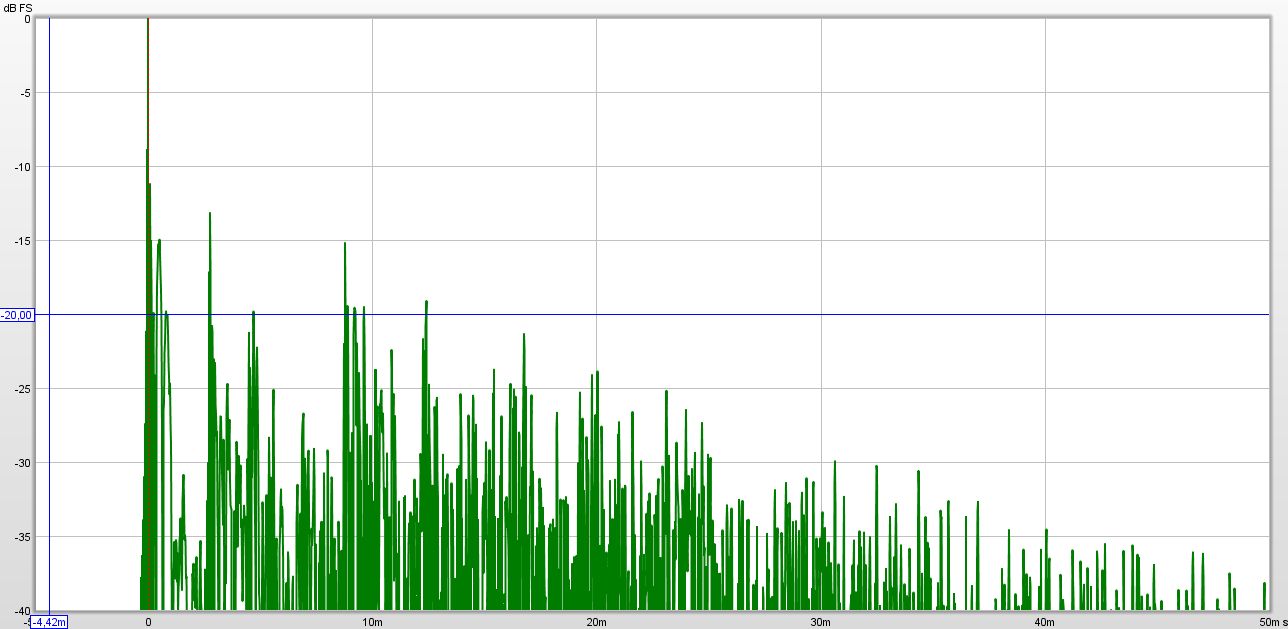
Task: Click the "30m" time axis label
Action: point(820,622)
